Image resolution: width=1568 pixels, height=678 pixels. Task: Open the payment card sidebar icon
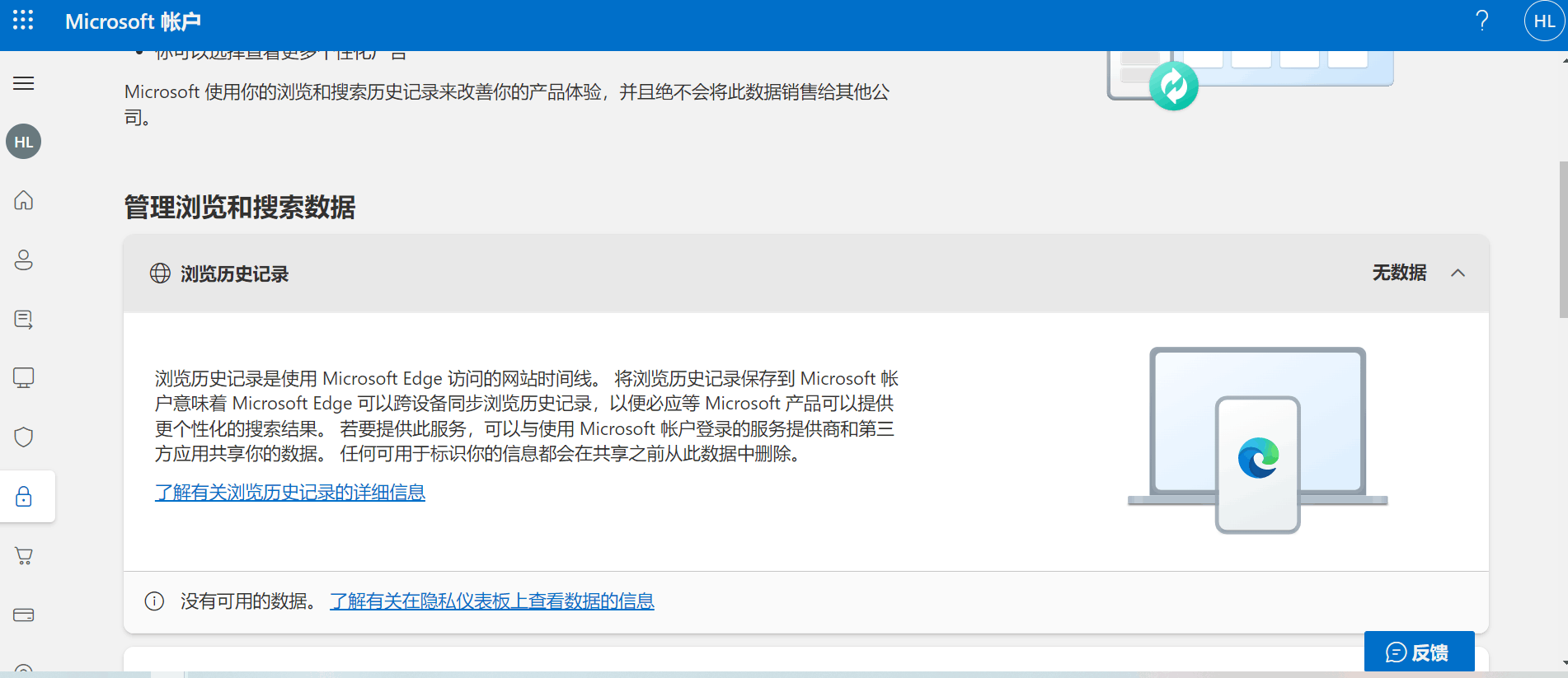pyautogui.click(x=24, y=615)
